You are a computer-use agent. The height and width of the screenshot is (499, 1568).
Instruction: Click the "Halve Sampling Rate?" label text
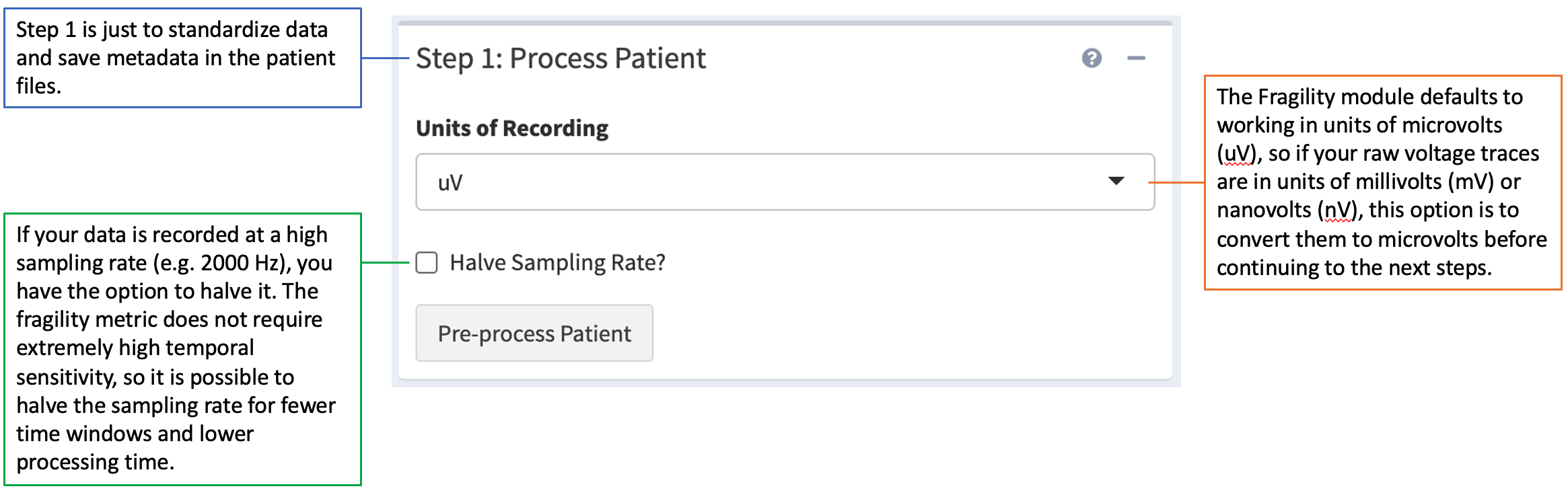(x=557, y=262)
